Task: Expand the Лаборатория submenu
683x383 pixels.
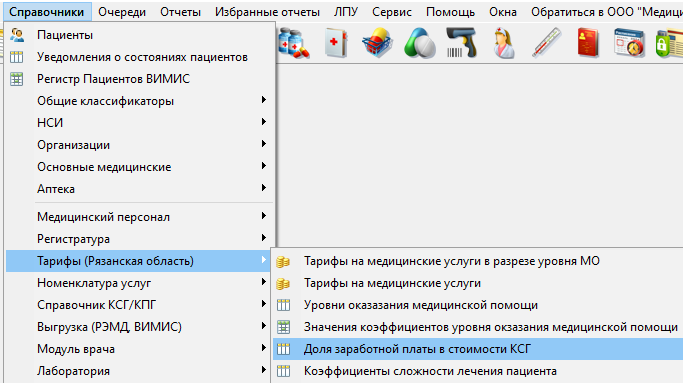Action: [x=139, y=371]
